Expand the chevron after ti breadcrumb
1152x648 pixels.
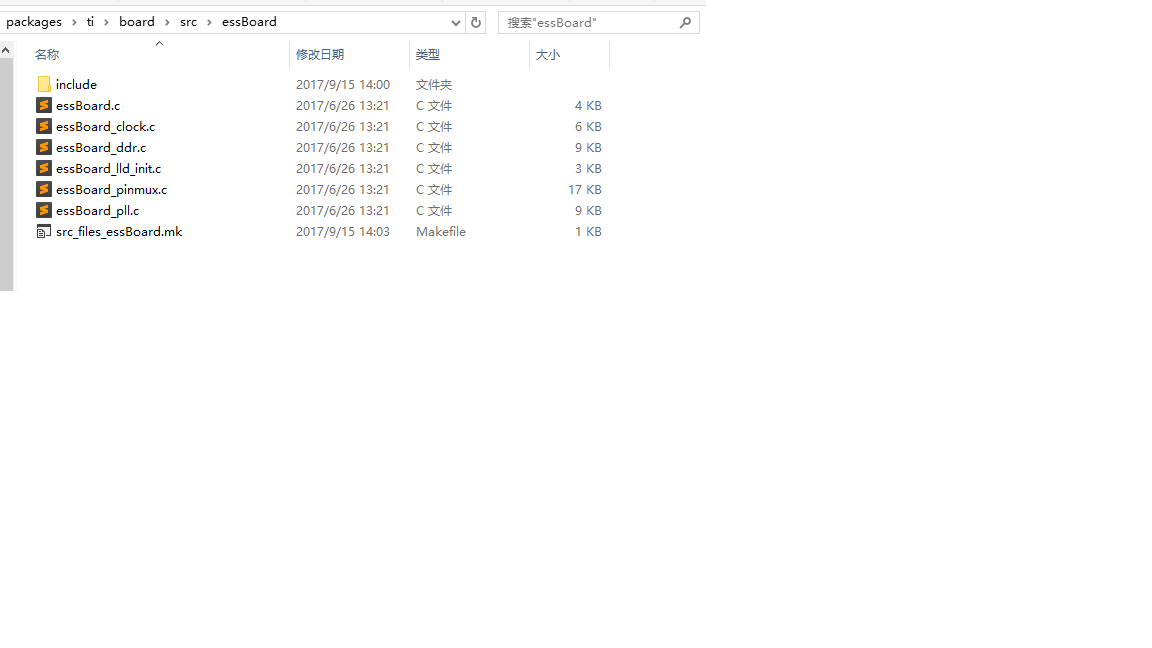[x=107, y=23]
